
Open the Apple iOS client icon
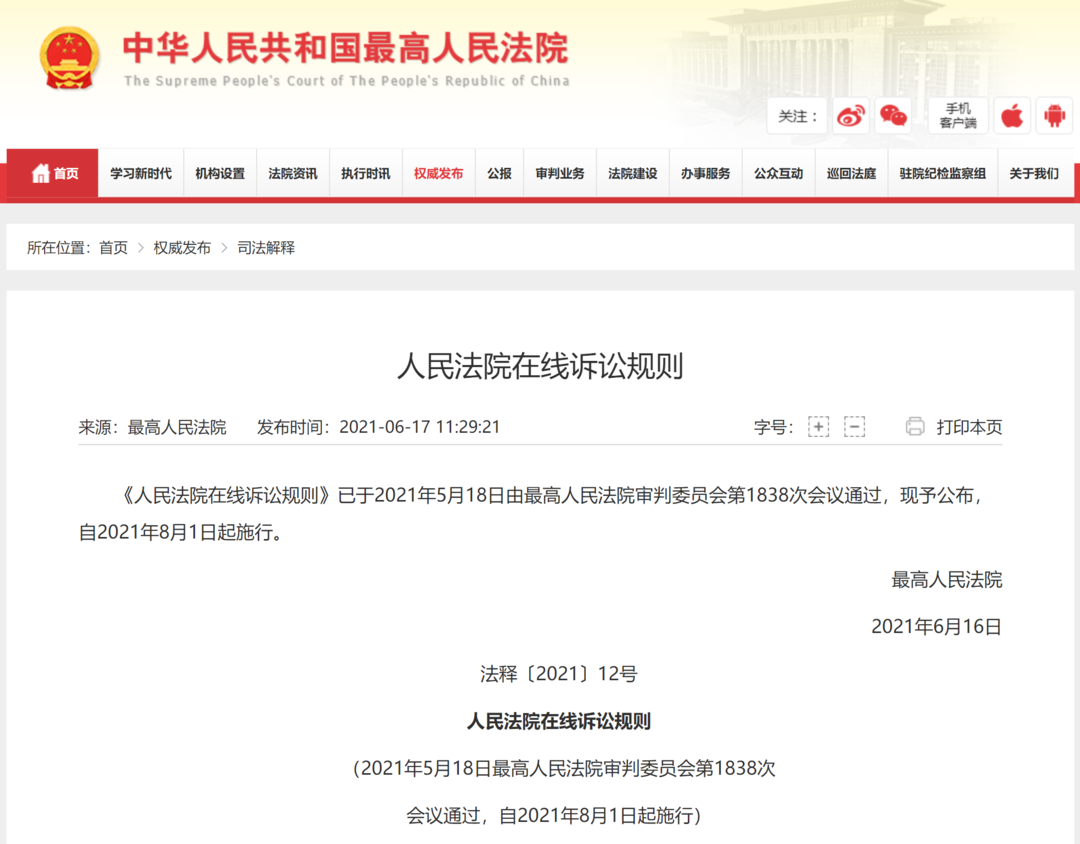1012,116
